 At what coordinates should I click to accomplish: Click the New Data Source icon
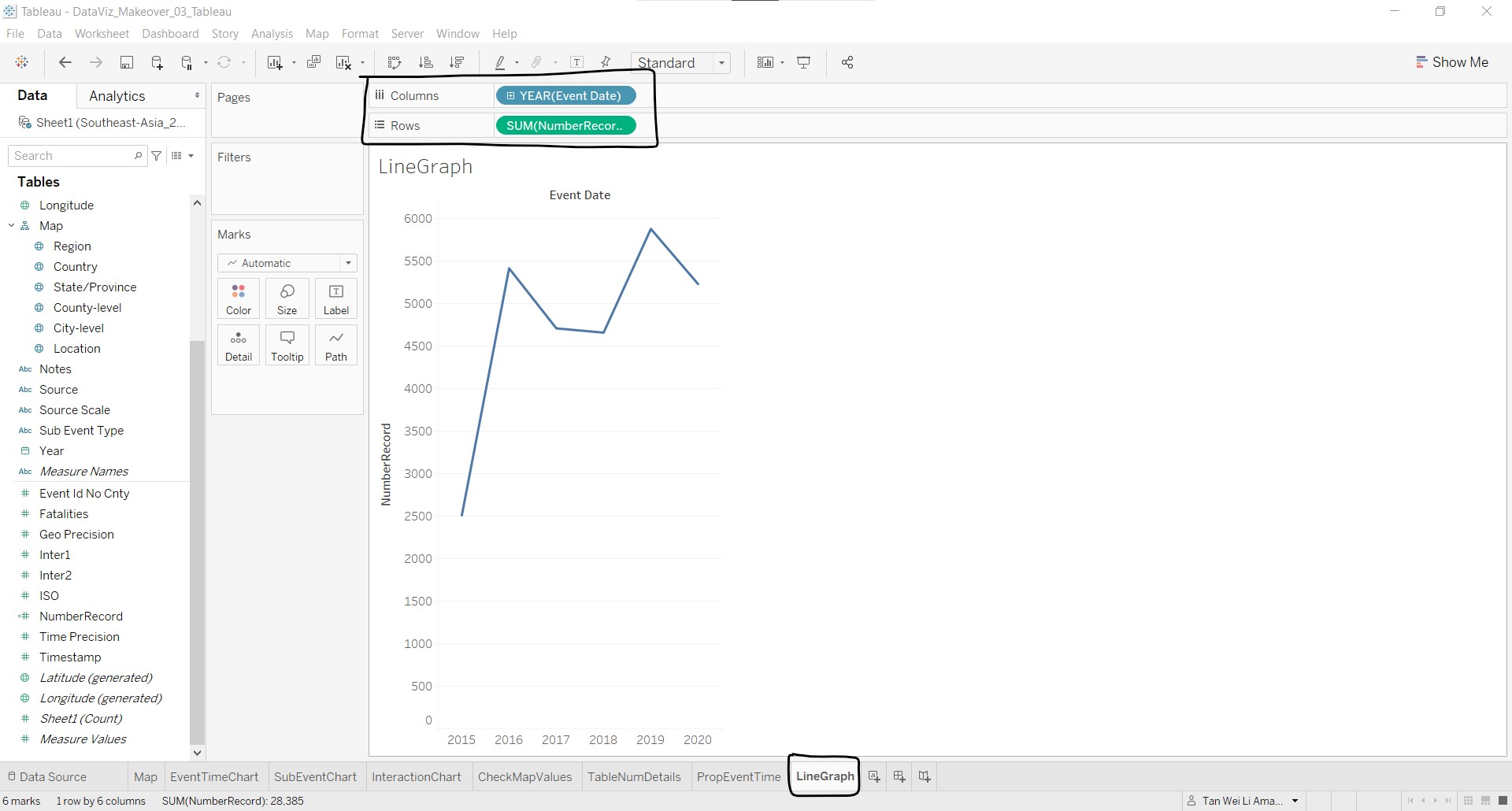157,63
